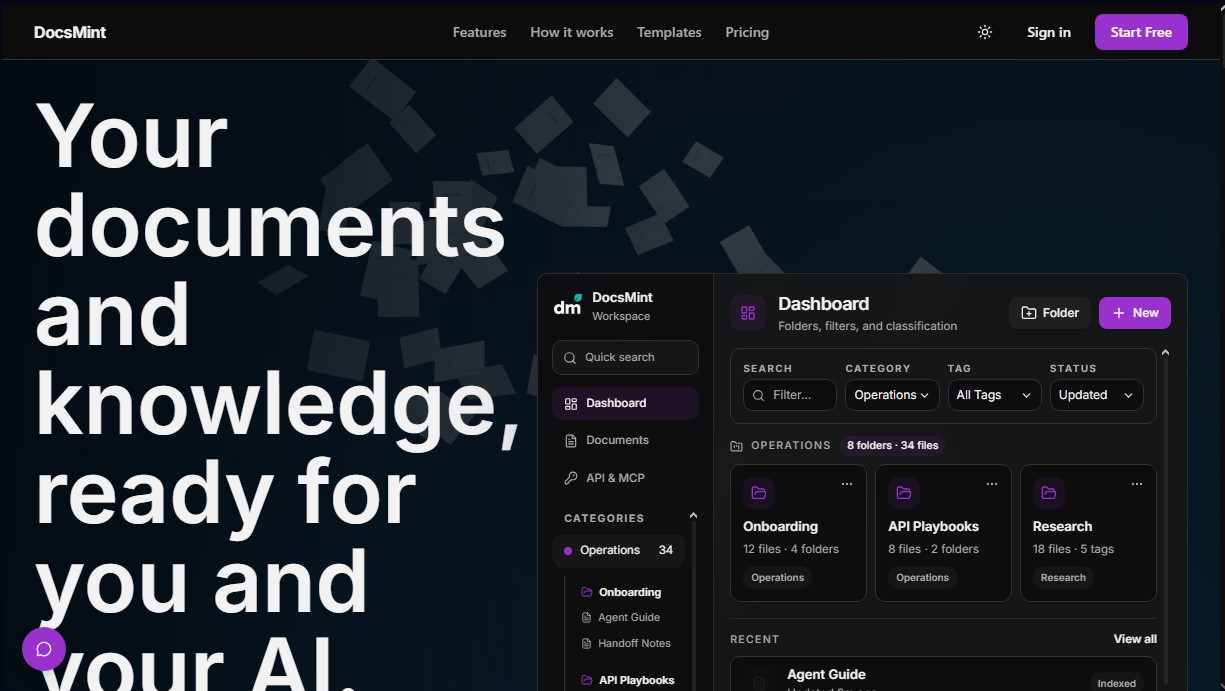Open Agent Guide in the sidebar tree
The width and height of the screenshot is (1225, 691).
629,618
